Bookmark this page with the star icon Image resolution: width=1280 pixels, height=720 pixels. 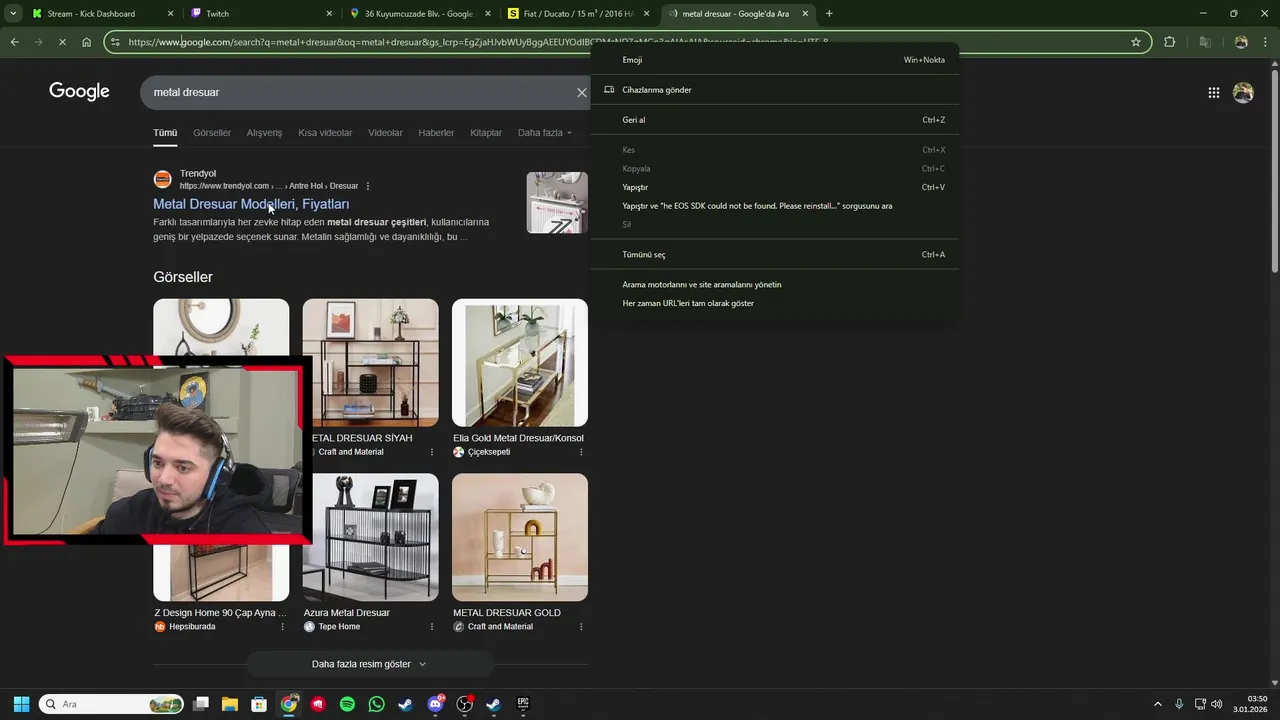(1136, 42)
